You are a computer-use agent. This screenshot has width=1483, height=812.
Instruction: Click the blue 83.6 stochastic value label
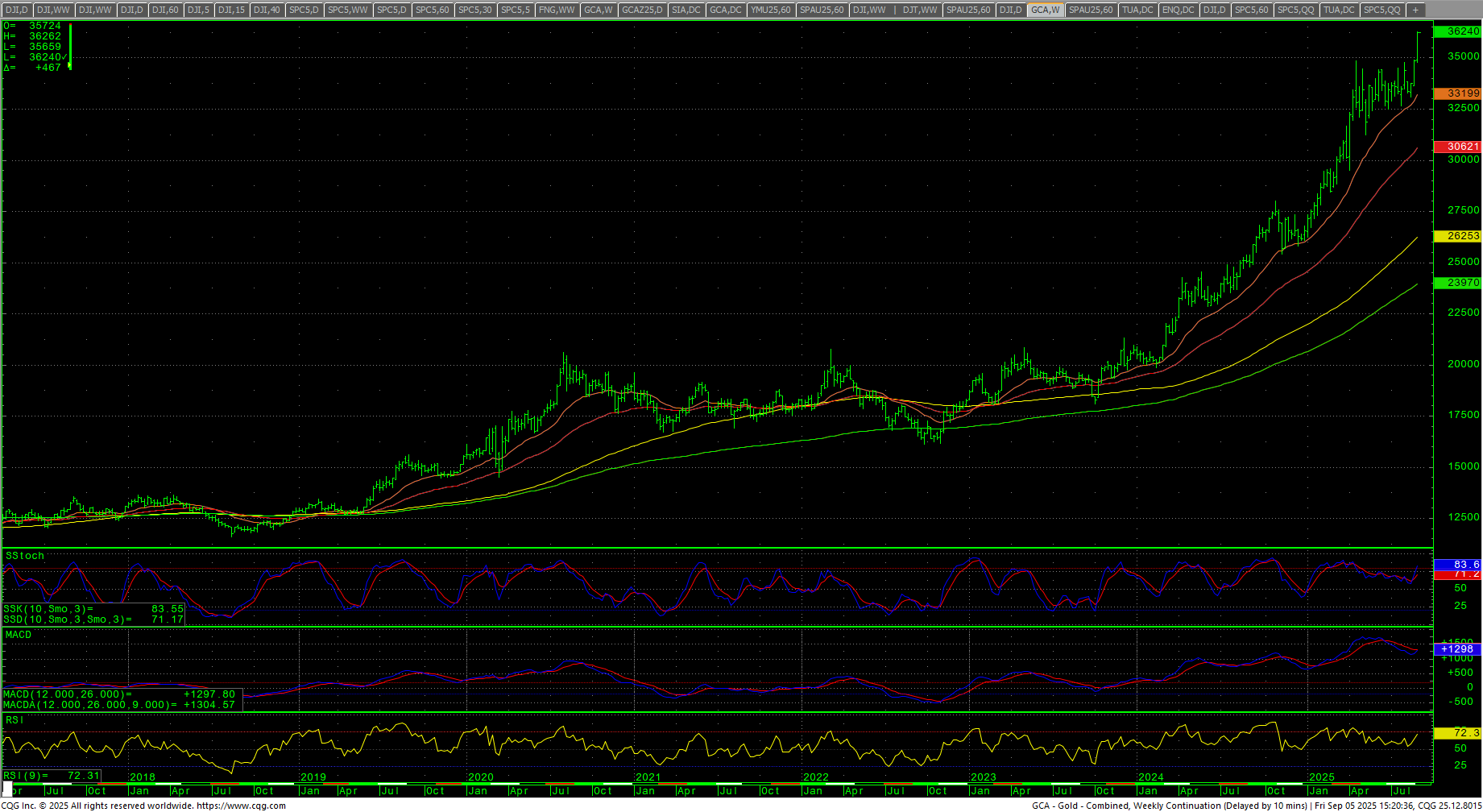pos(1458,565)
